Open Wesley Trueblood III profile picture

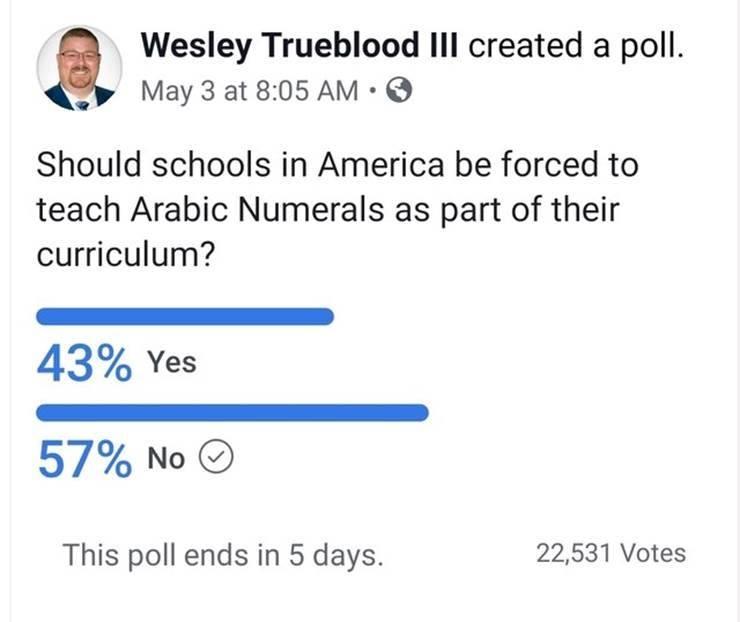79,68
